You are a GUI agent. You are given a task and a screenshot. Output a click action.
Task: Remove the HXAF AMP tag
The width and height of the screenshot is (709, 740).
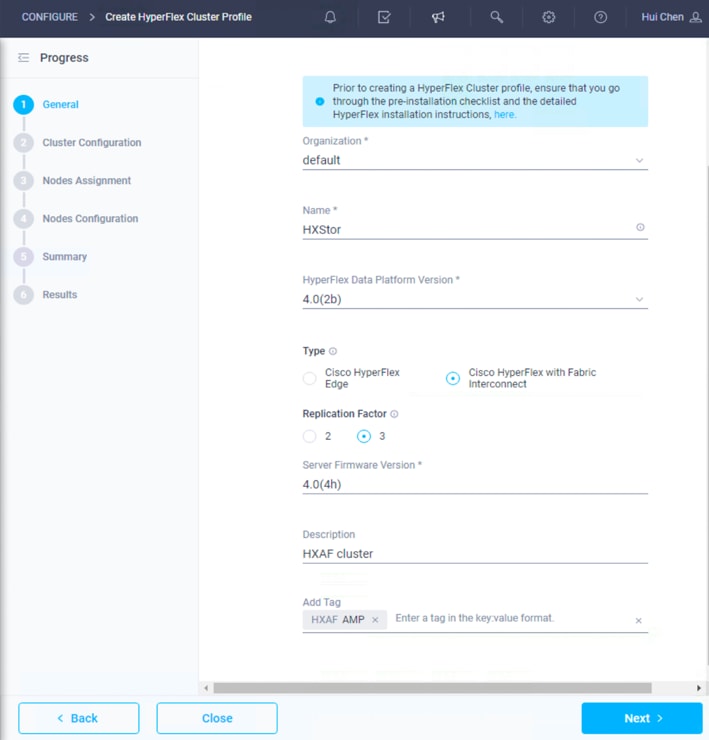[x=375, y=620]
